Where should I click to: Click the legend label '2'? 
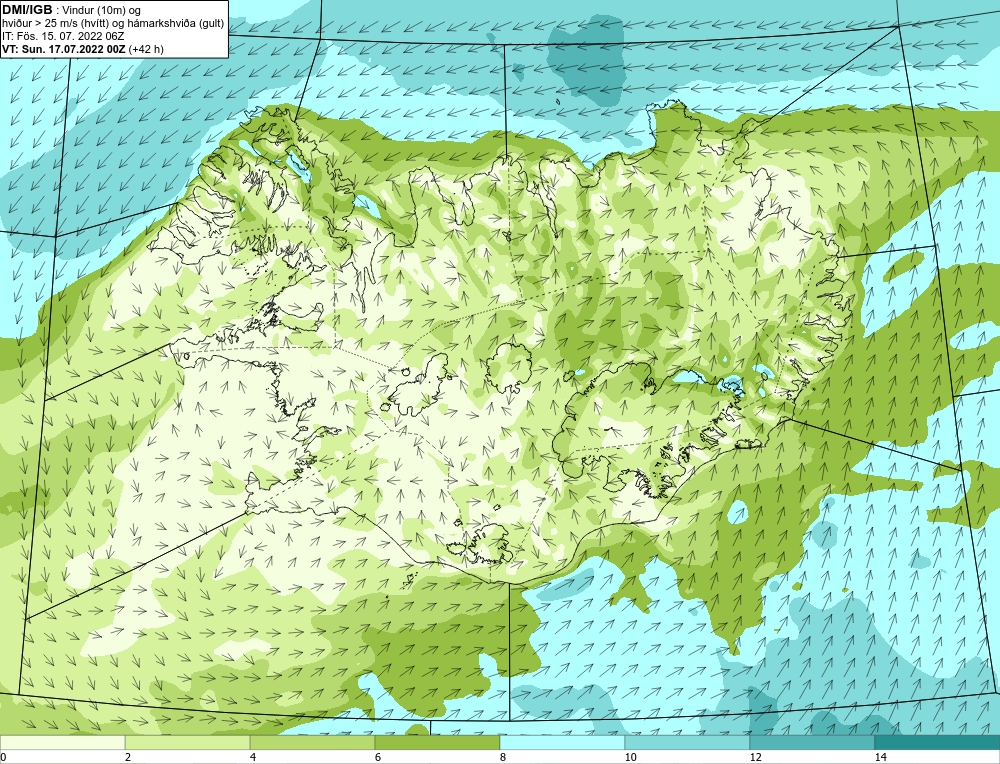(128, 757)
